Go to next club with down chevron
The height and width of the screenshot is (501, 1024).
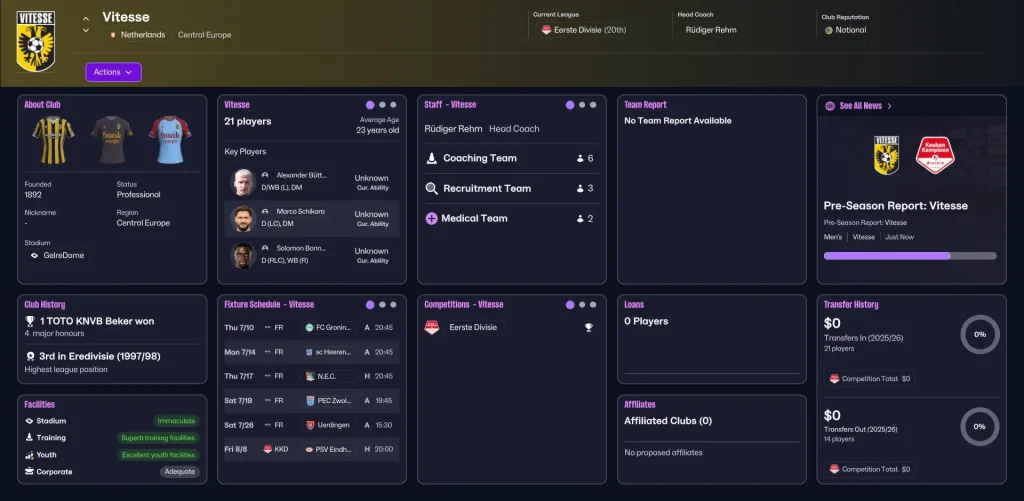(86, 30)
